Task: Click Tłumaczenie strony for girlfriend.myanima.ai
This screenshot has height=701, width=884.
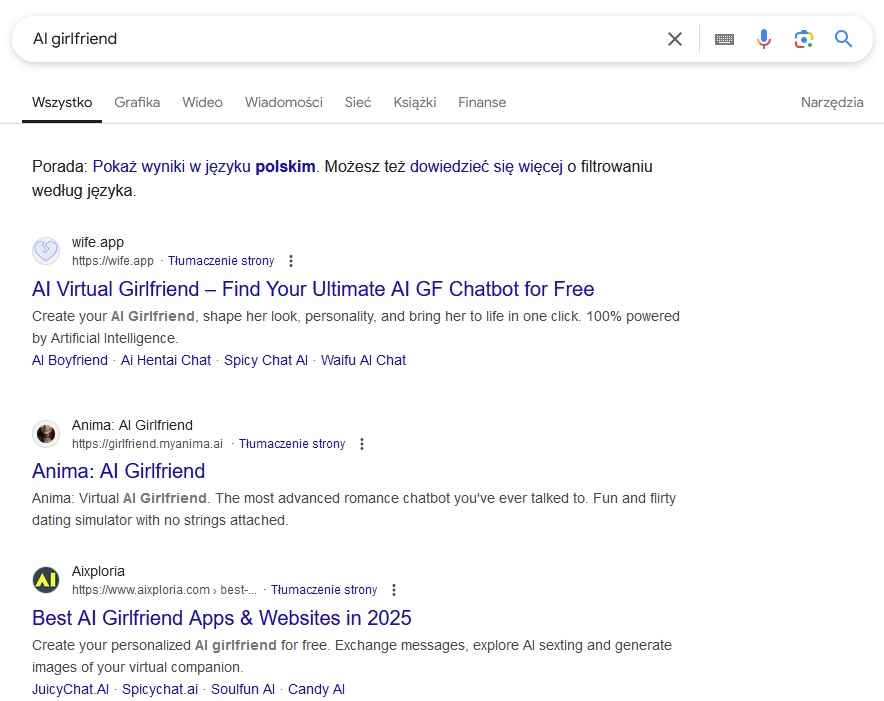Action: tap(292, 444)
